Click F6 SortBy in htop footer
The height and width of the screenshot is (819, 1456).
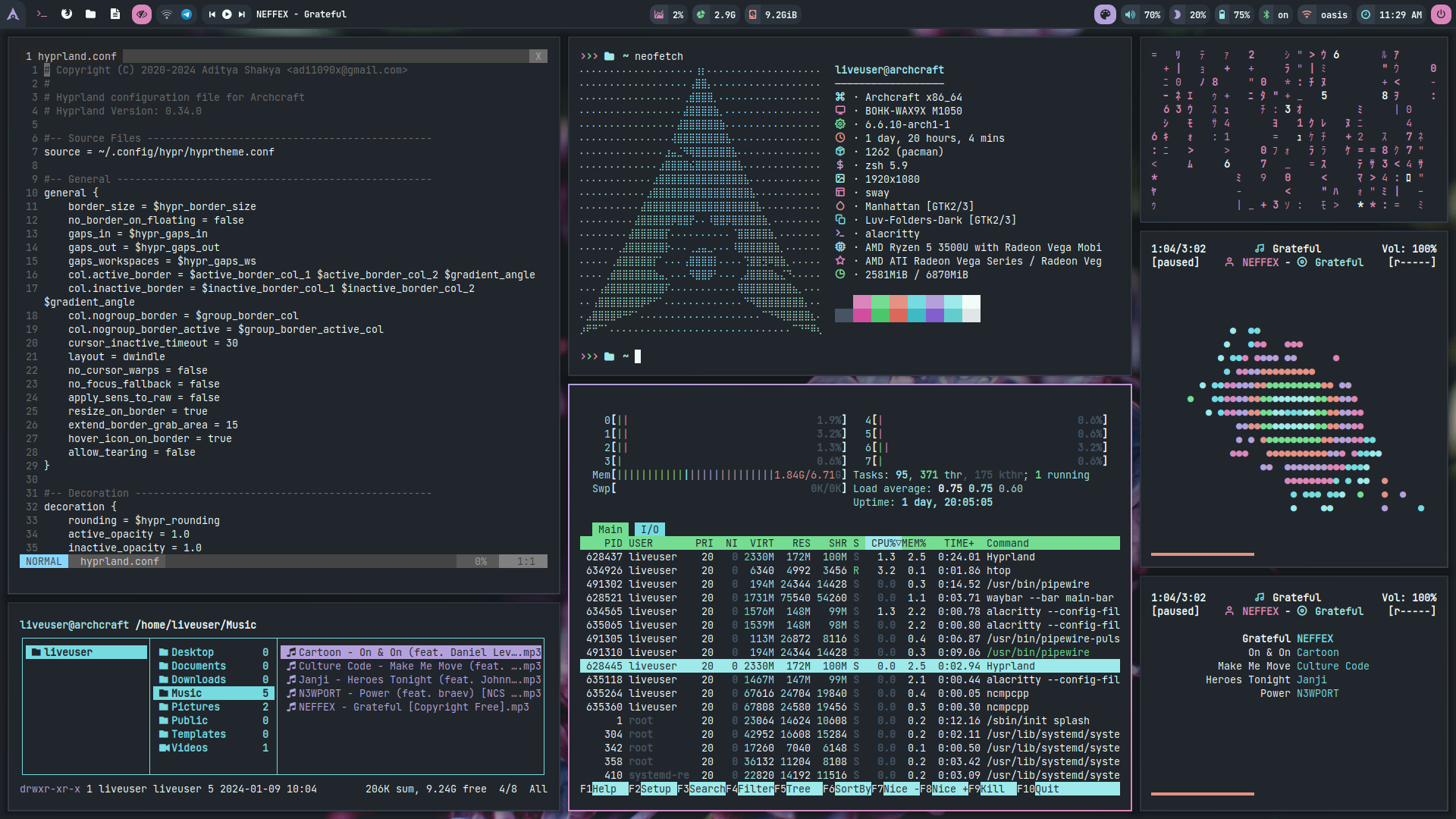tap(852, 789)
